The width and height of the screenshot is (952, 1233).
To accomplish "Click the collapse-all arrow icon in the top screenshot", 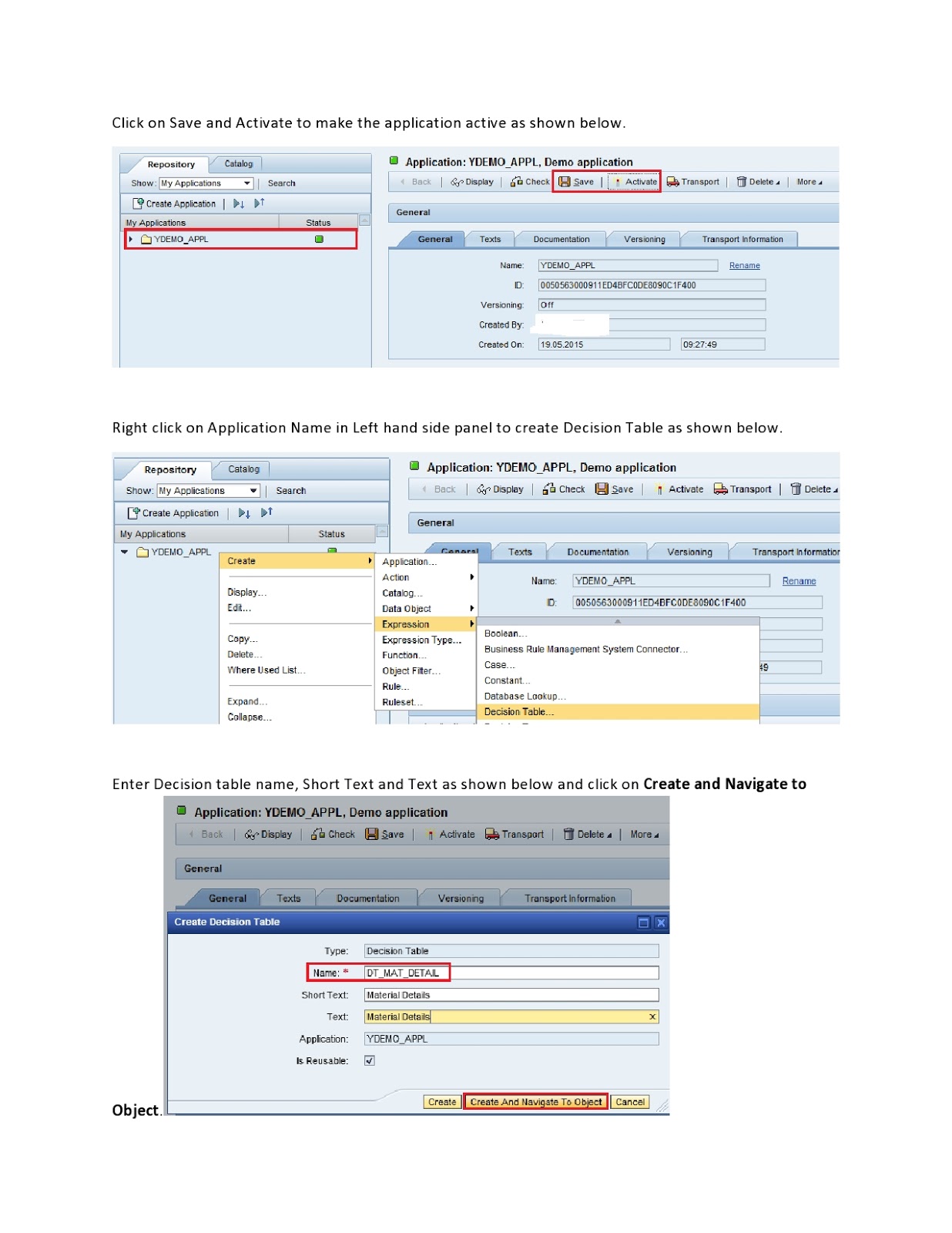I will (259, 203).
